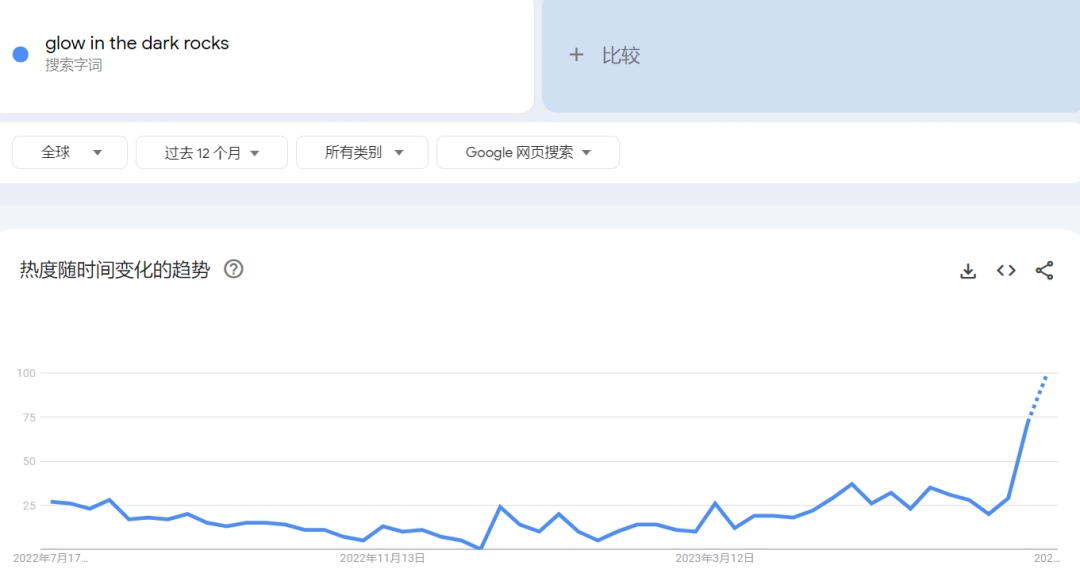The image size is (1080, 581).
Task: Click the 100 value on the y-axis
Action: pos(26,373)
